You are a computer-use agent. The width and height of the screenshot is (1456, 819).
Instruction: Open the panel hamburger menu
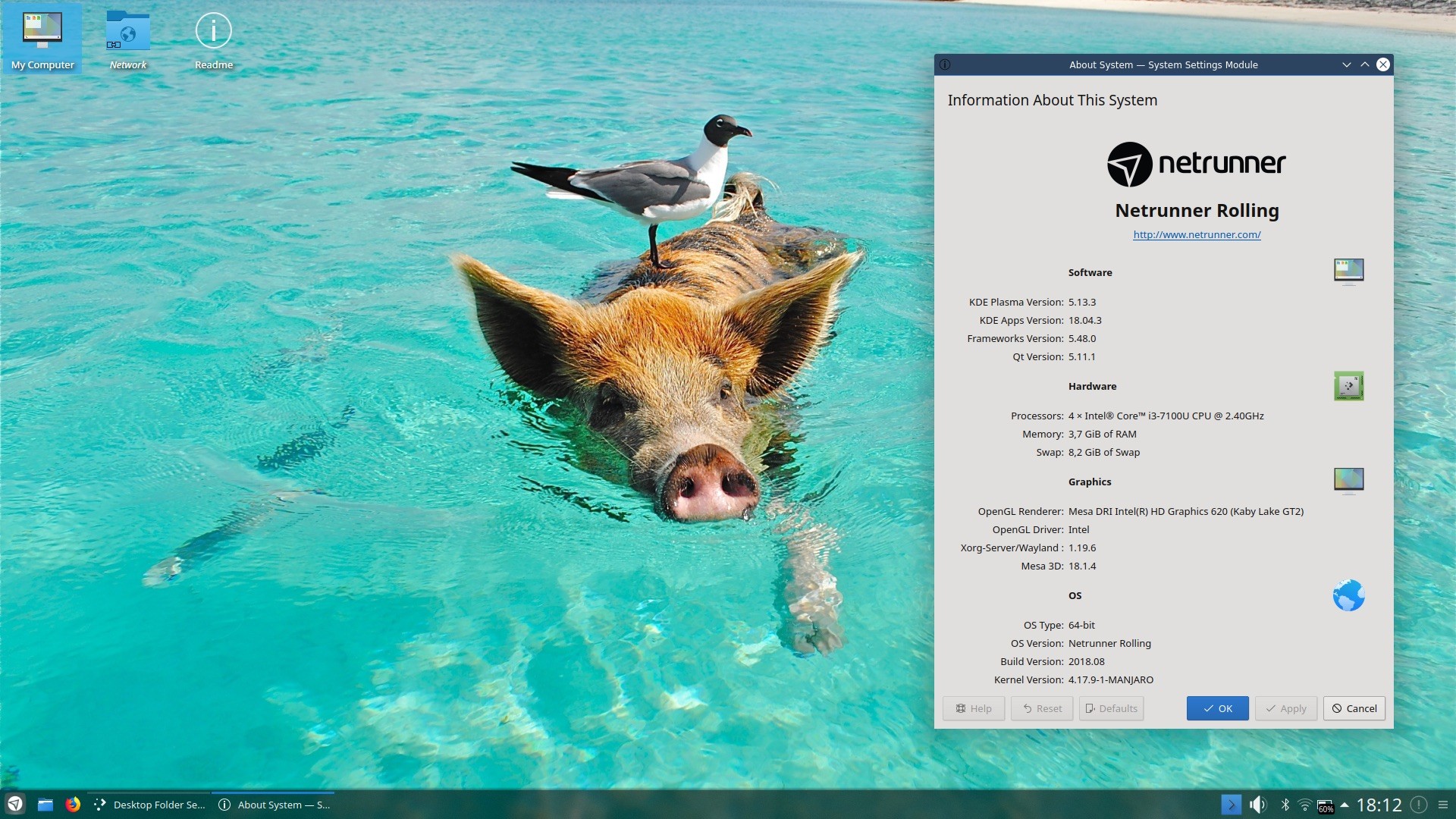pos(1443,805)
